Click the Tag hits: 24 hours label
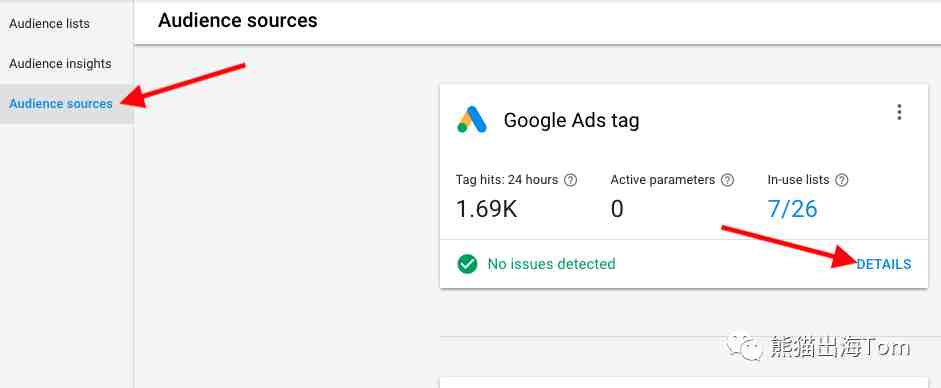Viewport: 941px width, 388px height. click(507, 180)
